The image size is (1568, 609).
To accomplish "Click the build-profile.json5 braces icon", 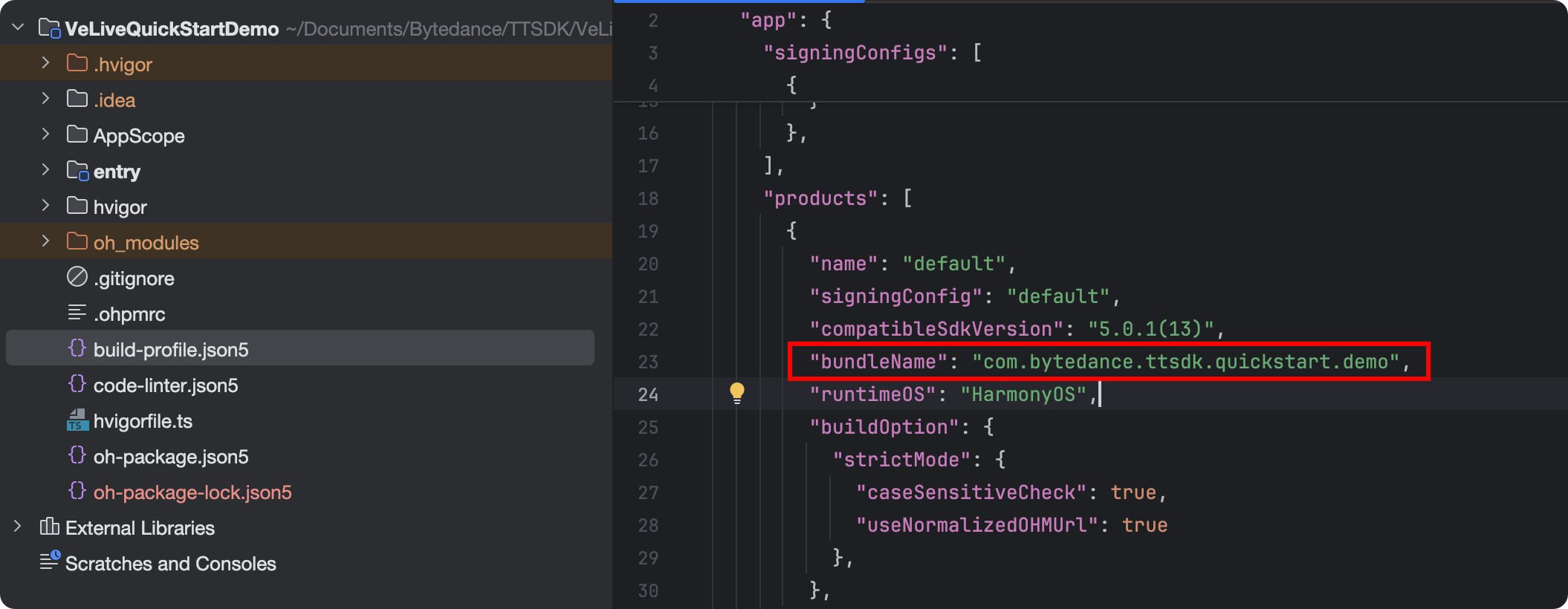I will (77, 348).
